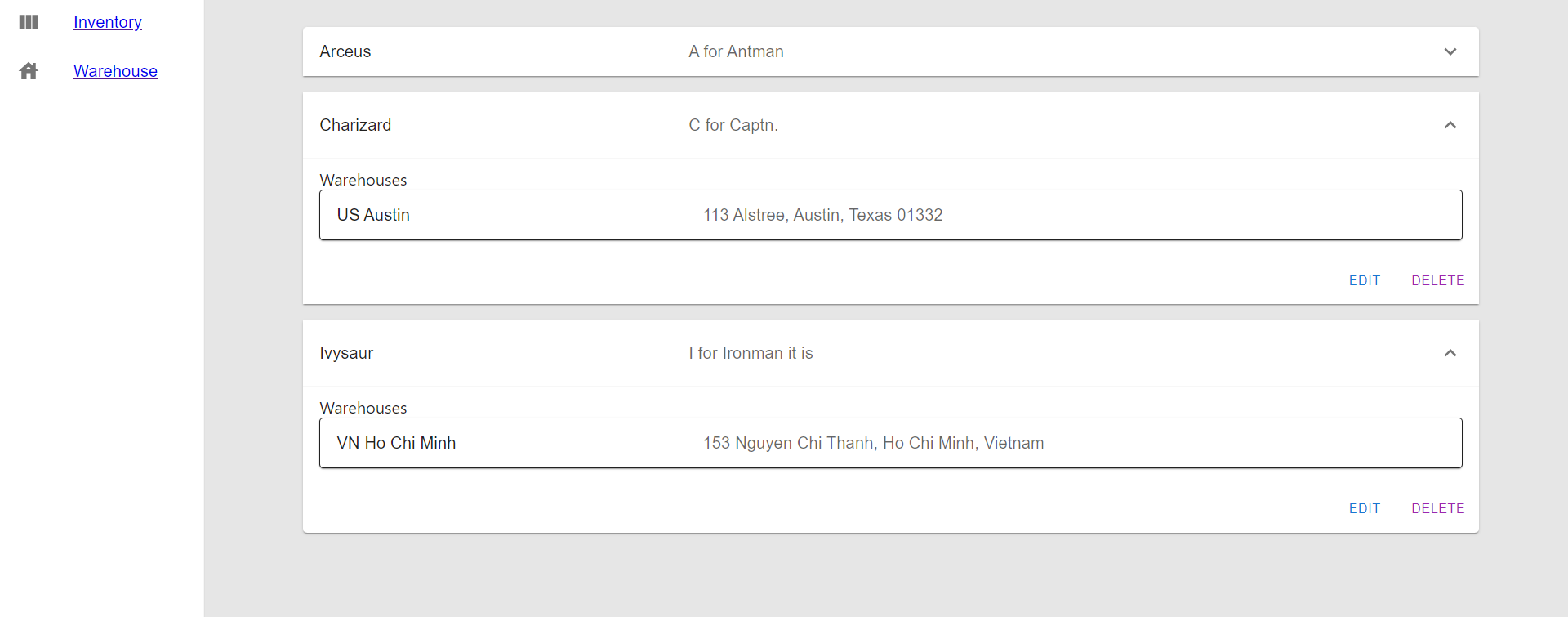Viewport: 1568px width, 617px height.
Task: Open the Inventory link
Action: [x=108, y=22]
